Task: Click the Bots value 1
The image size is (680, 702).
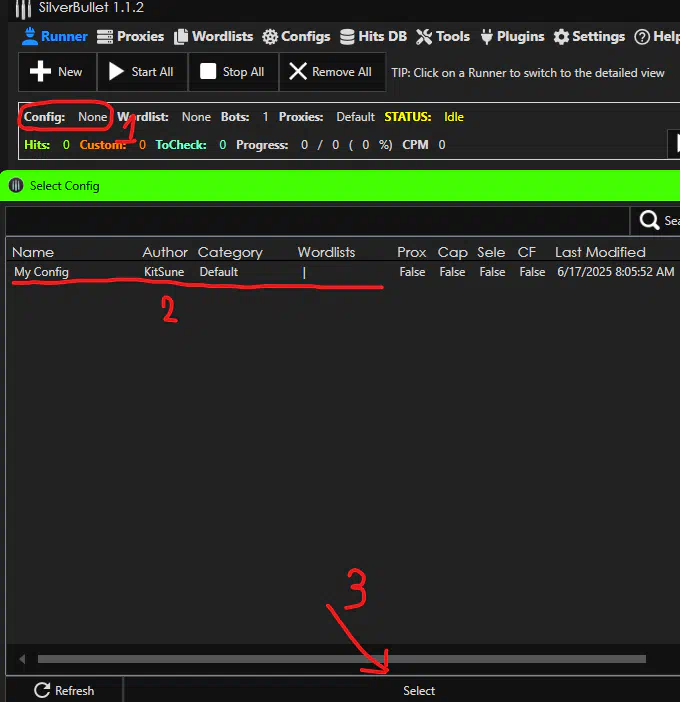Action: point(265,117)
